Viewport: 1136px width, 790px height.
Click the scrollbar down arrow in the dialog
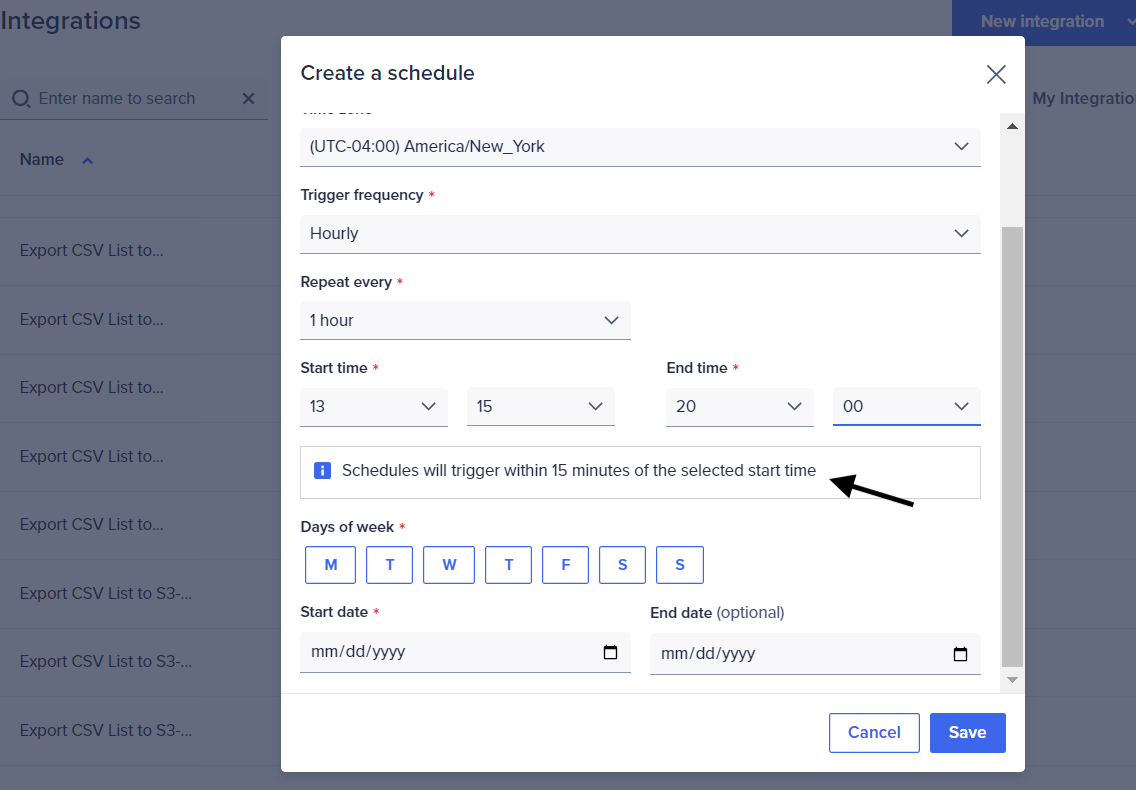click(x=1012, y=679)
